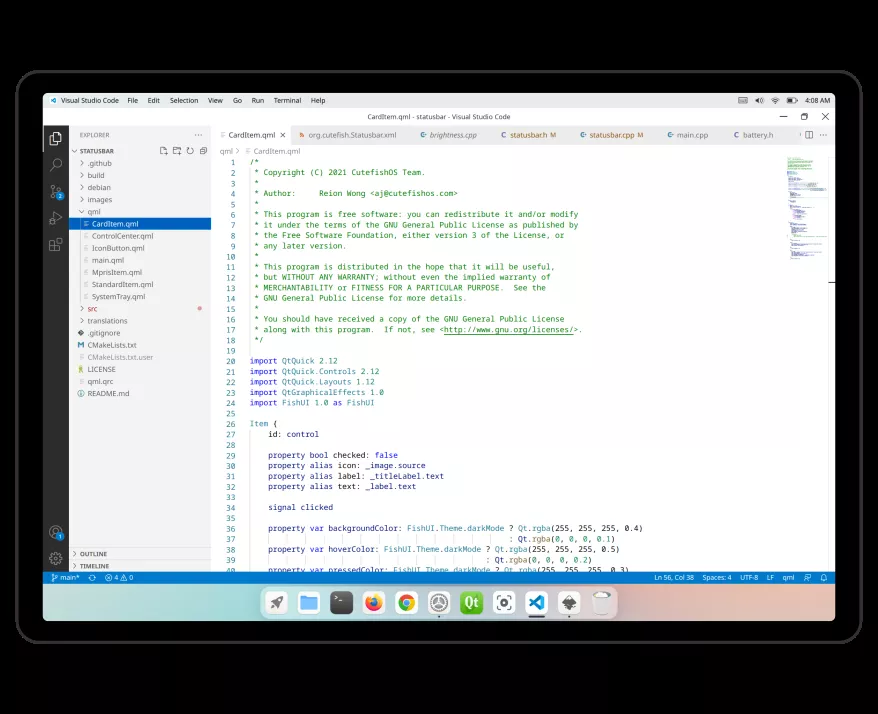Expand the images folder
The height and width of the screenshot is (714, 878).
(140, 199)
